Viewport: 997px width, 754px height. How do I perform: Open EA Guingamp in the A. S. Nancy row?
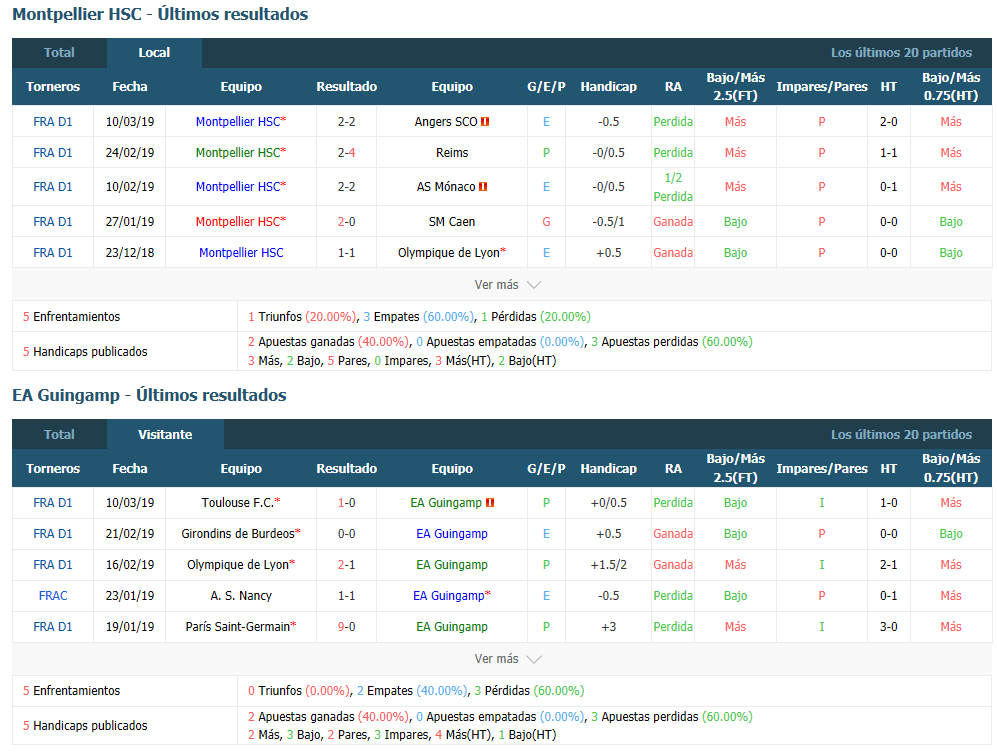pos(449,596)
